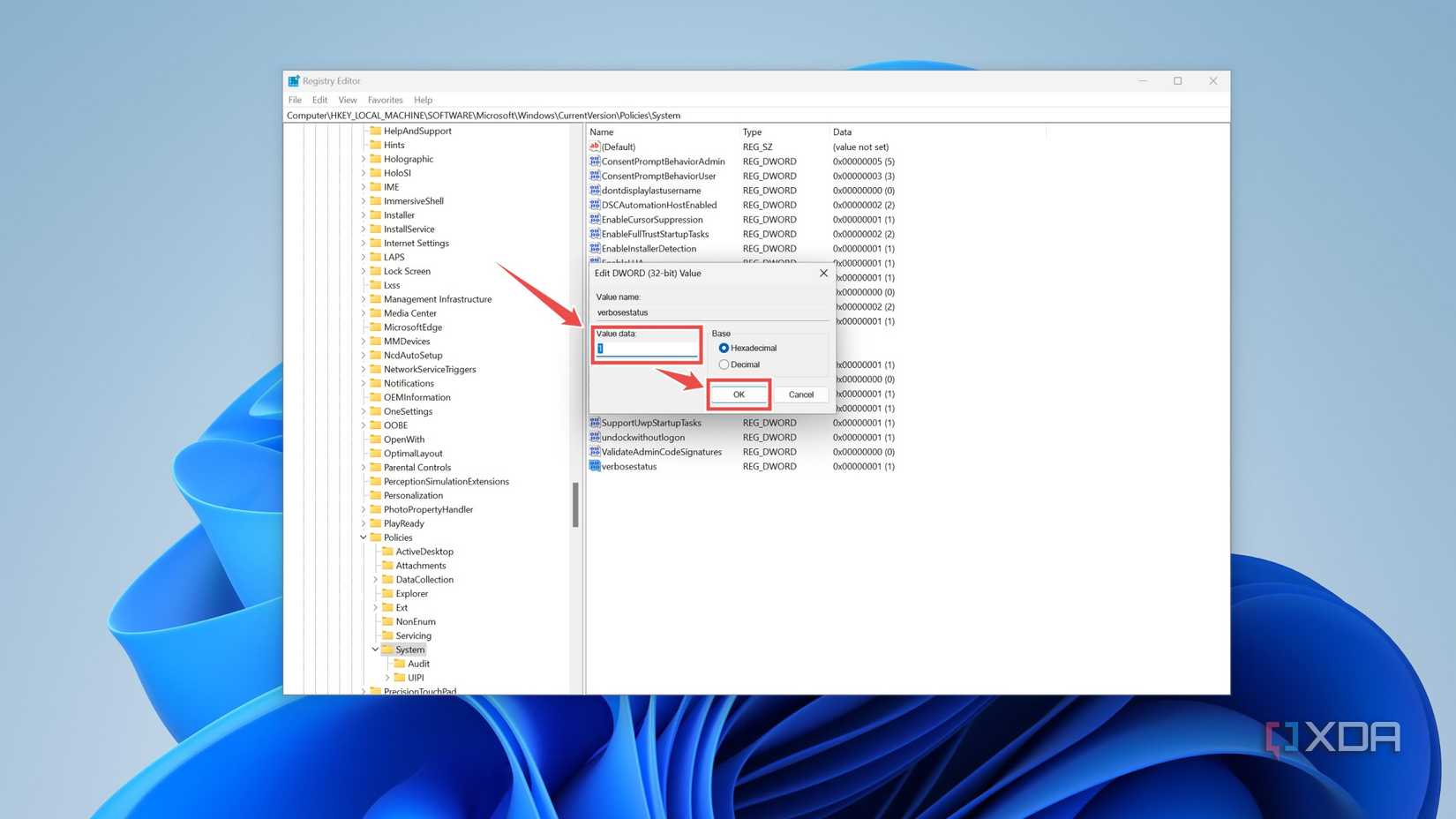Collapse the System tree node

[x=375, y=650]
